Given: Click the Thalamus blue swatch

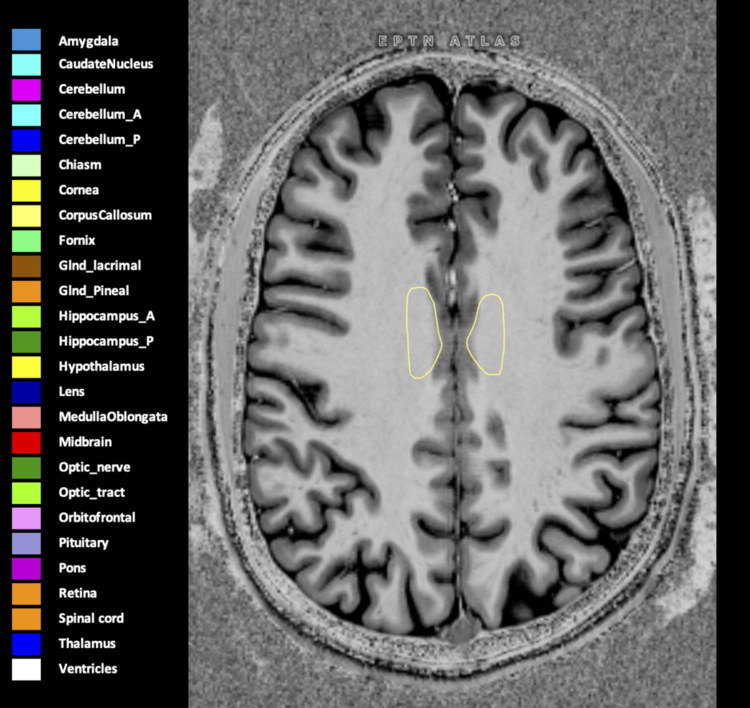Looking at the screenshot, I should (26, 644).
